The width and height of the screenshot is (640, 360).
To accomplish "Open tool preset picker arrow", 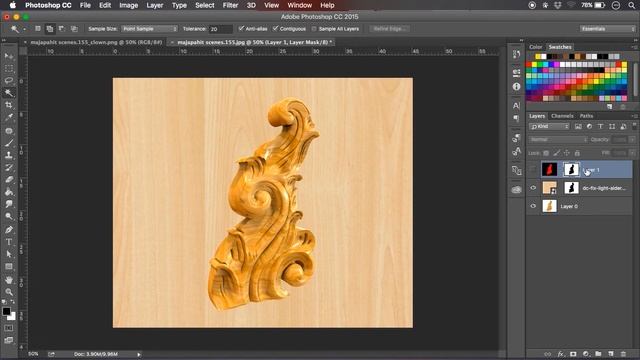I will point(24,29).
